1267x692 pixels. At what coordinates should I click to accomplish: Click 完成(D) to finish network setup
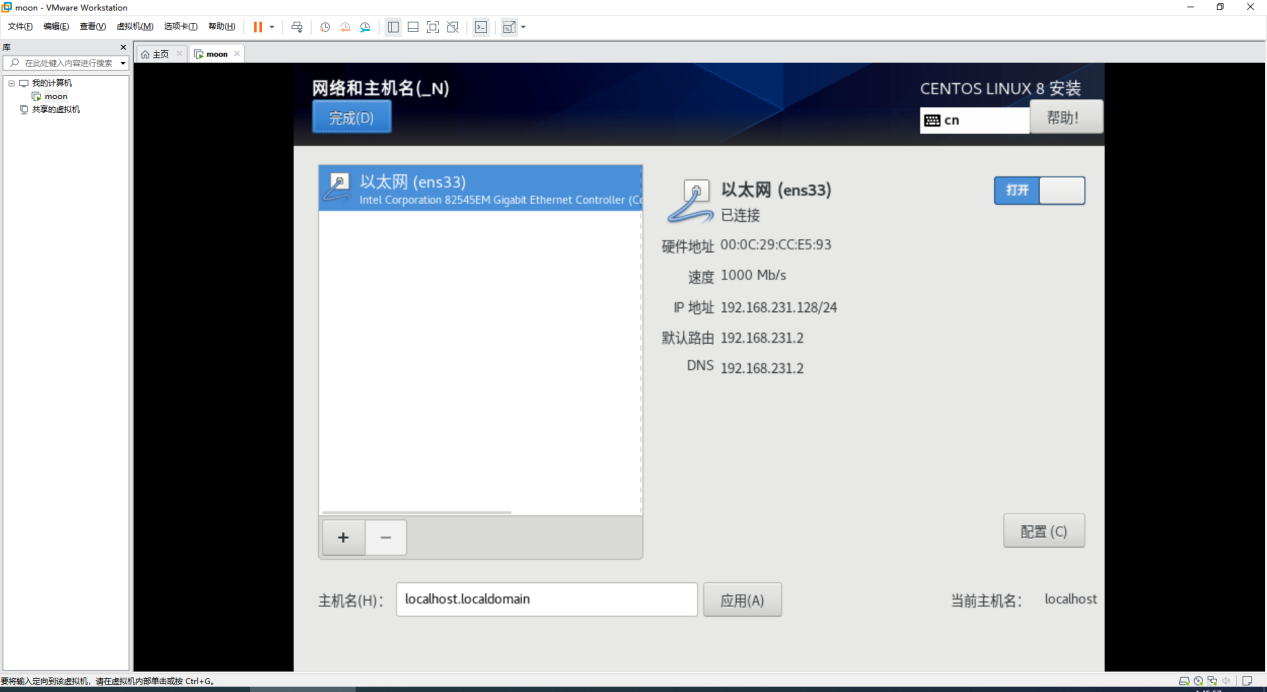click(x=351, y=117)
